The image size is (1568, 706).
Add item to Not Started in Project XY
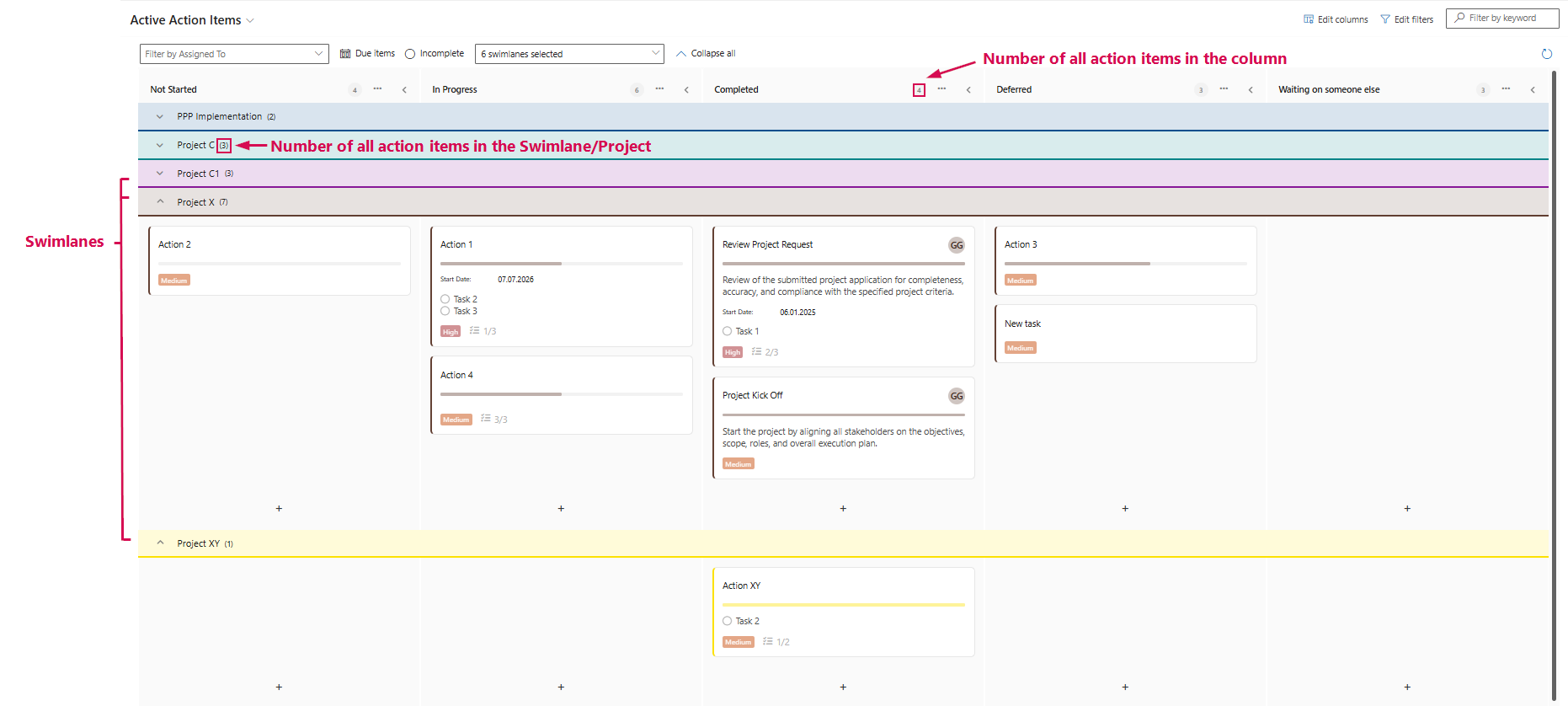pos(279,687)
